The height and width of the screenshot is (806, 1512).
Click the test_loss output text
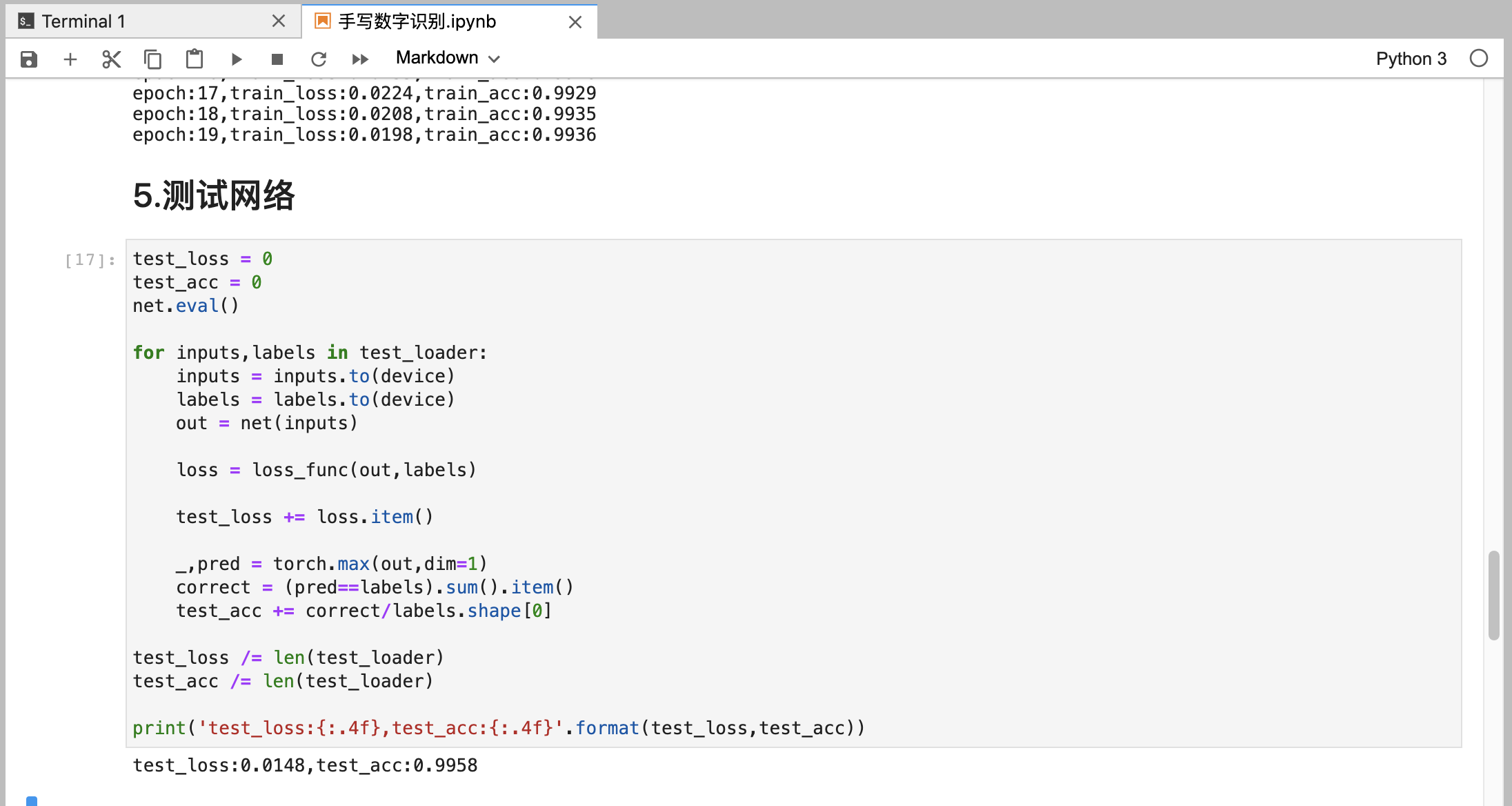(x=305, y=765)
